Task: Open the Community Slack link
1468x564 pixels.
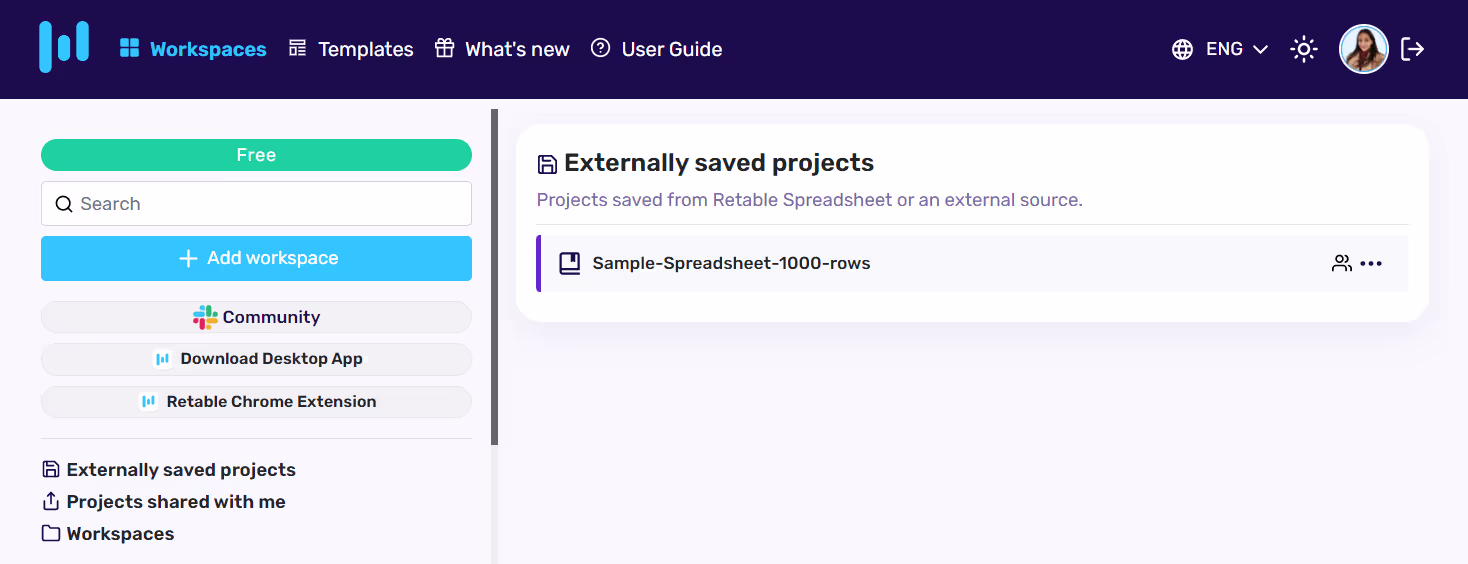Action: click(256, 317)
